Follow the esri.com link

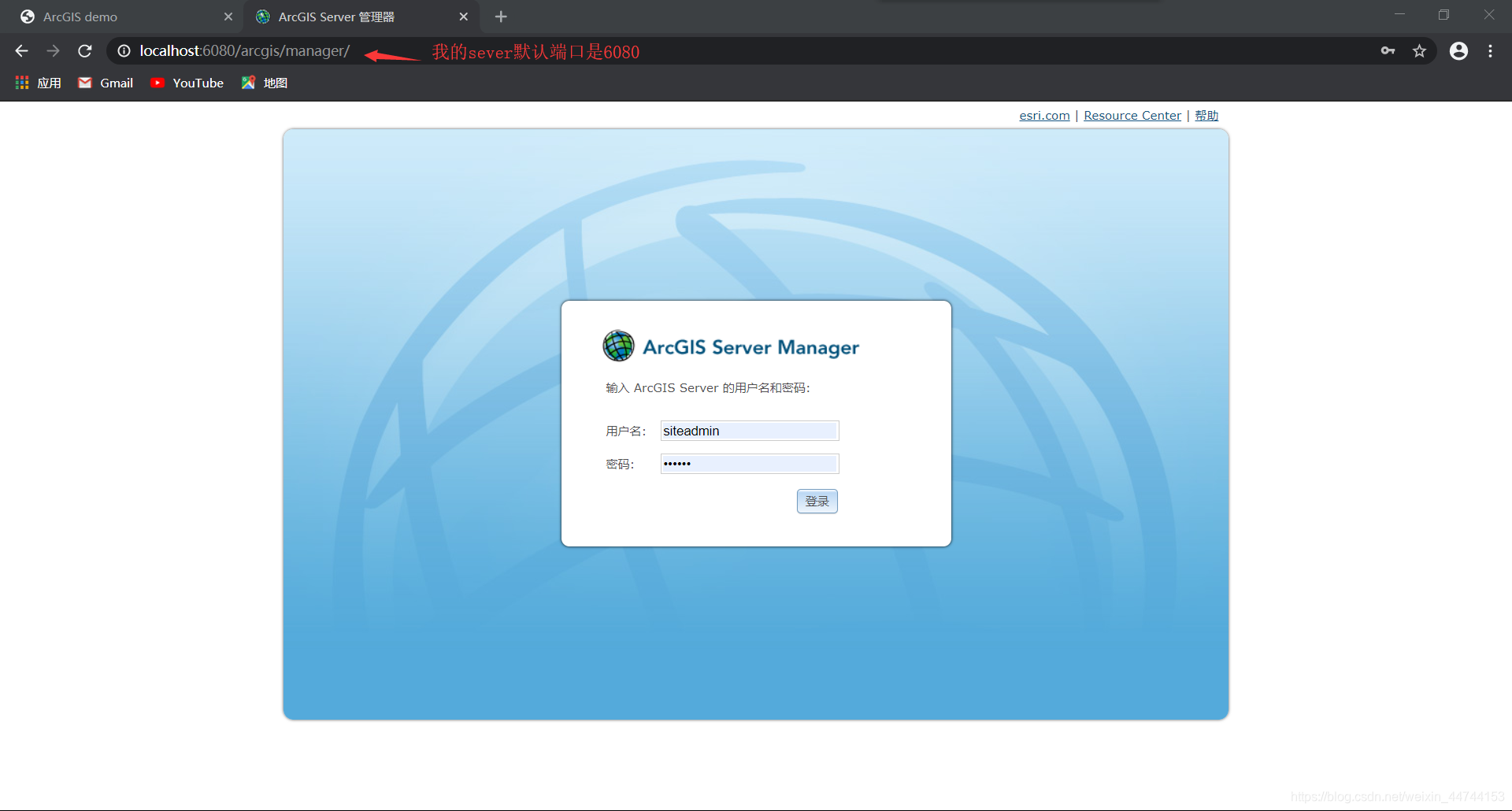[x=1044, y=116]
